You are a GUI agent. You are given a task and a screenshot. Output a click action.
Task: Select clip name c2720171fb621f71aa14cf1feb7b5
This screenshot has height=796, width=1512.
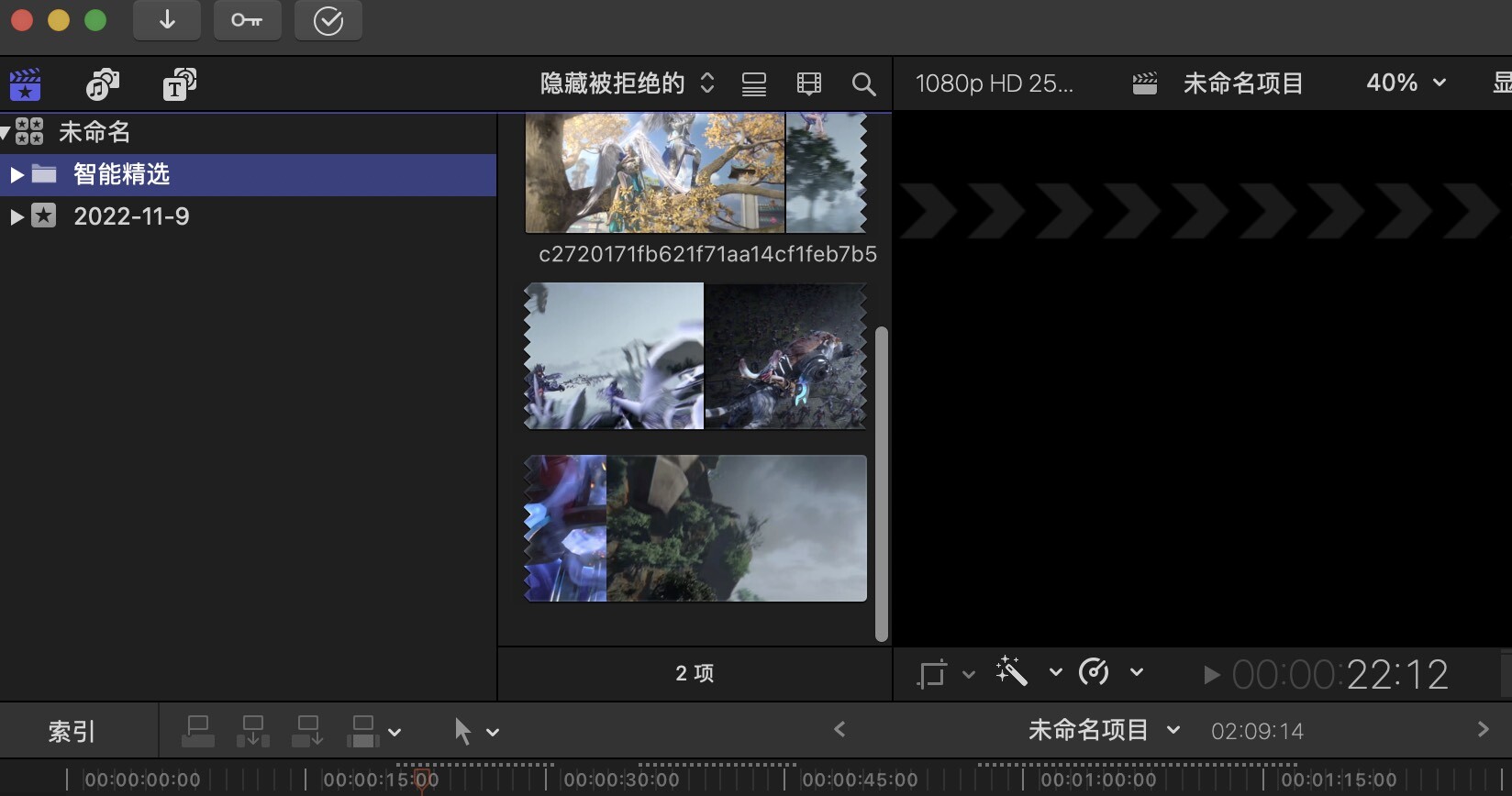click(x=707, y=254)
